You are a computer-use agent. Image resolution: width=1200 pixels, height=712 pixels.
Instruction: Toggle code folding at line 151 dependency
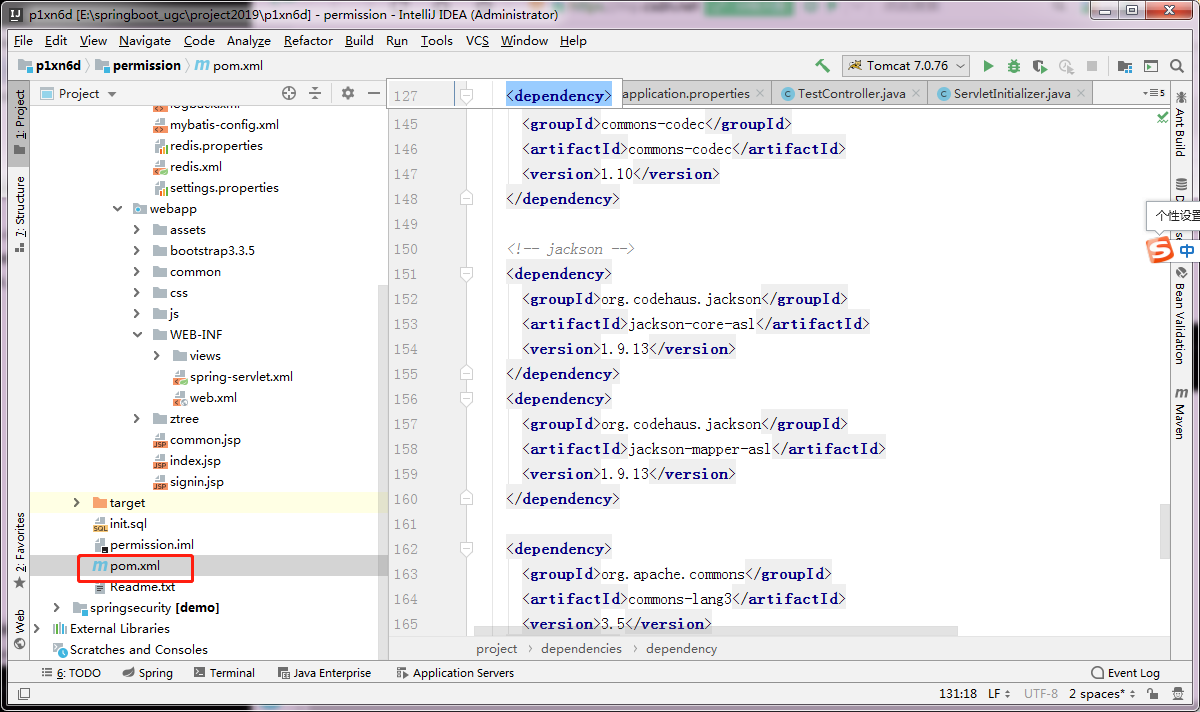[x=466, y=274]
